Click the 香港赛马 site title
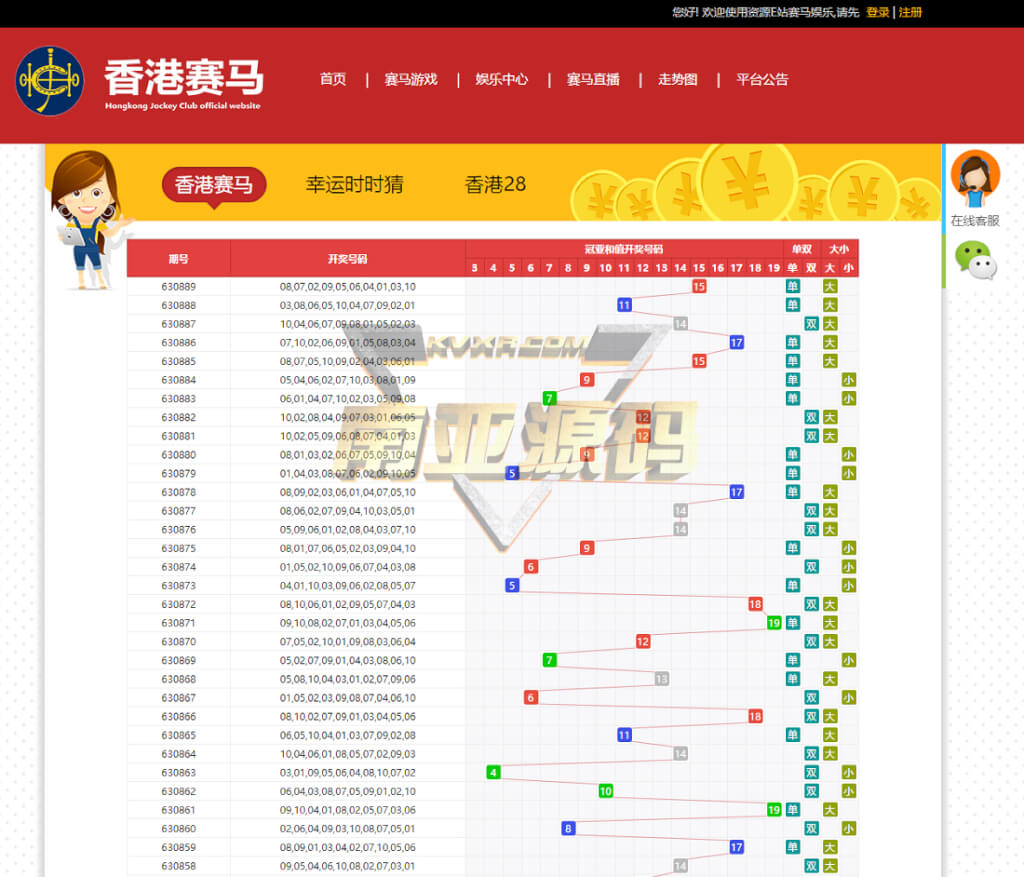This screenshot has height=877, width=1024. point(184,77)
